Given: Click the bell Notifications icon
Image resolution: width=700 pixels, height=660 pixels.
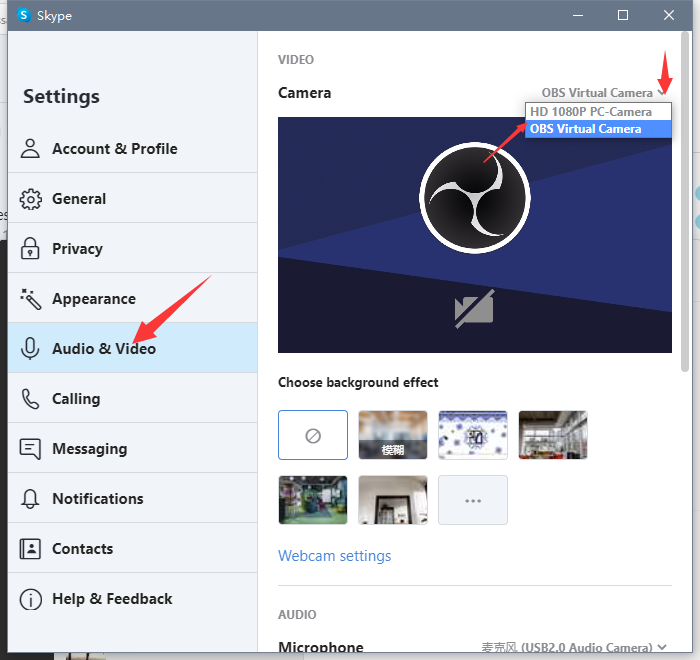Looking at the screenshot, I should [30, 499].
